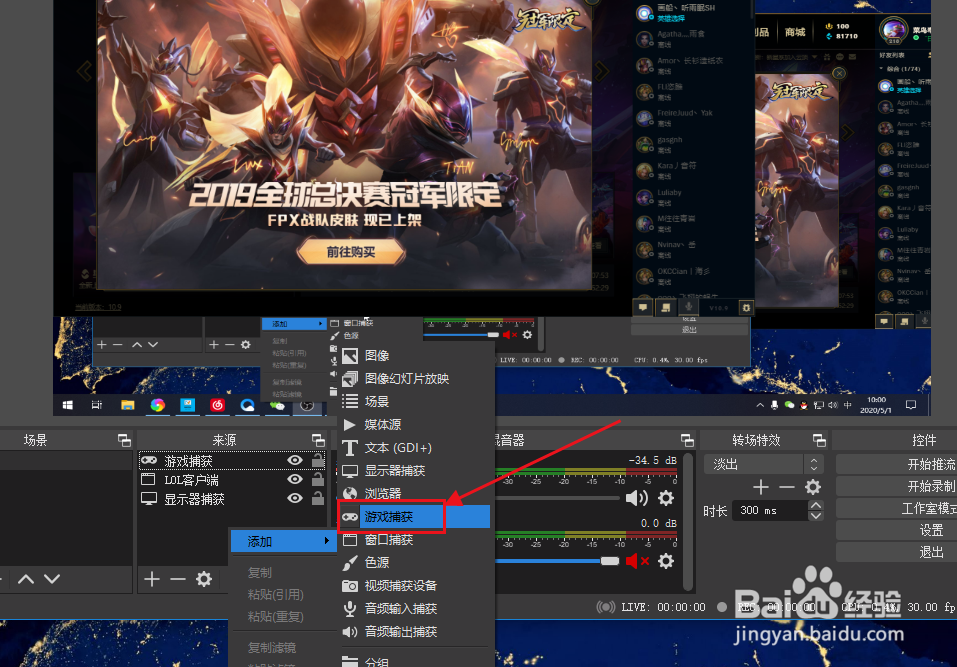The image size is (957, 667).
Task: Add a new transition with the plus icon
Action: coord(760,487)
